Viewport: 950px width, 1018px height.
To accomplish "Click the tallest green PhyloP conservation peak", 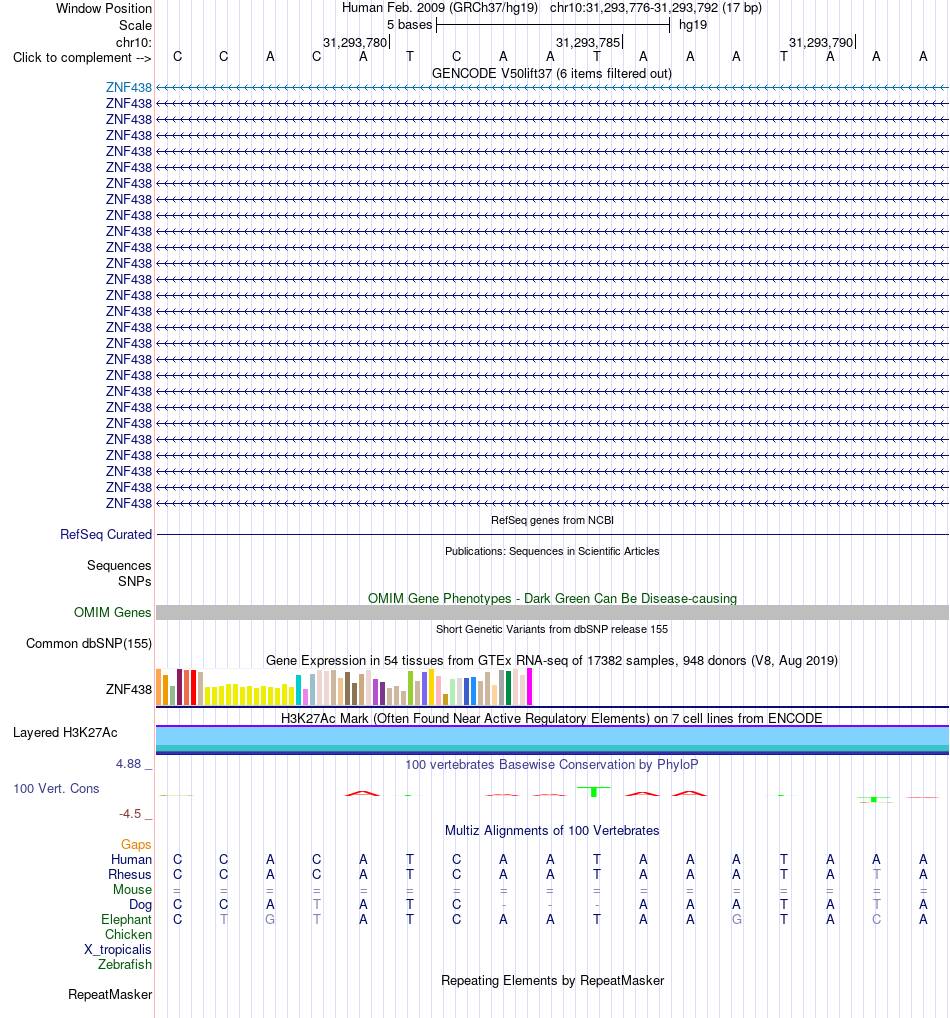I will pyautogui.click(x=594, y=791).
